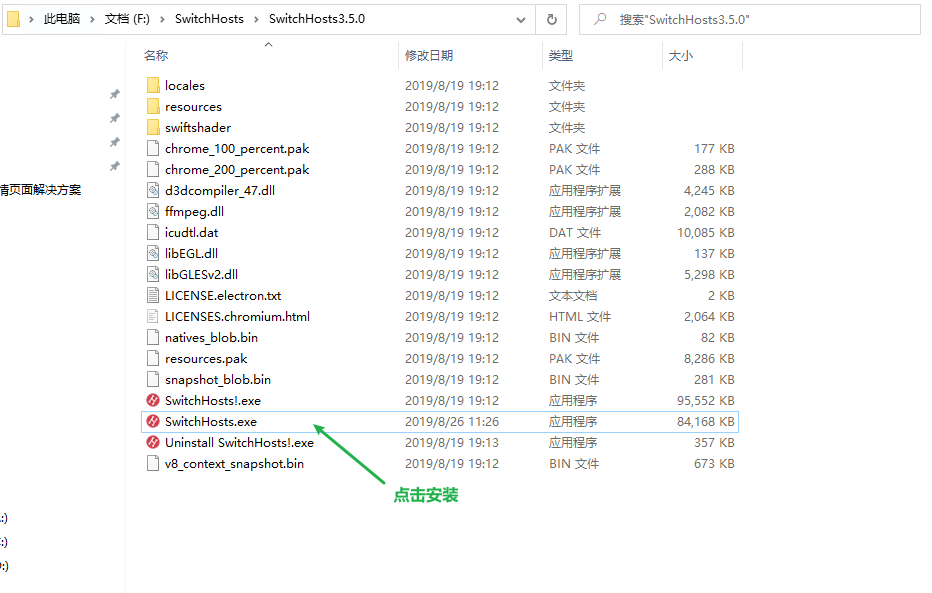This screenshot has height=593, width=932.
Task: Select the resources.pak file icon
Action: [x=153, y=358]
